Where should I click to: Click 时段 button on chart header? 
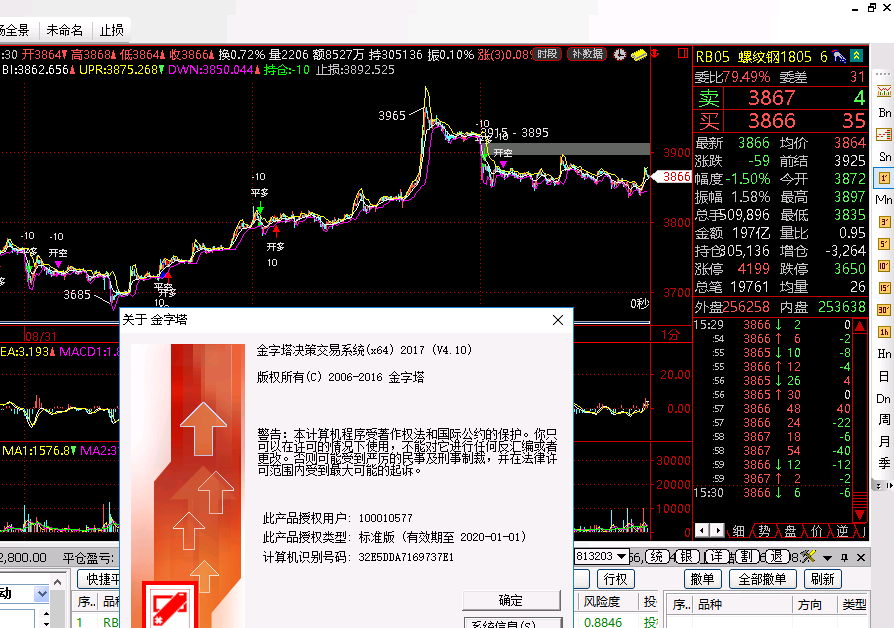[547, 54]
